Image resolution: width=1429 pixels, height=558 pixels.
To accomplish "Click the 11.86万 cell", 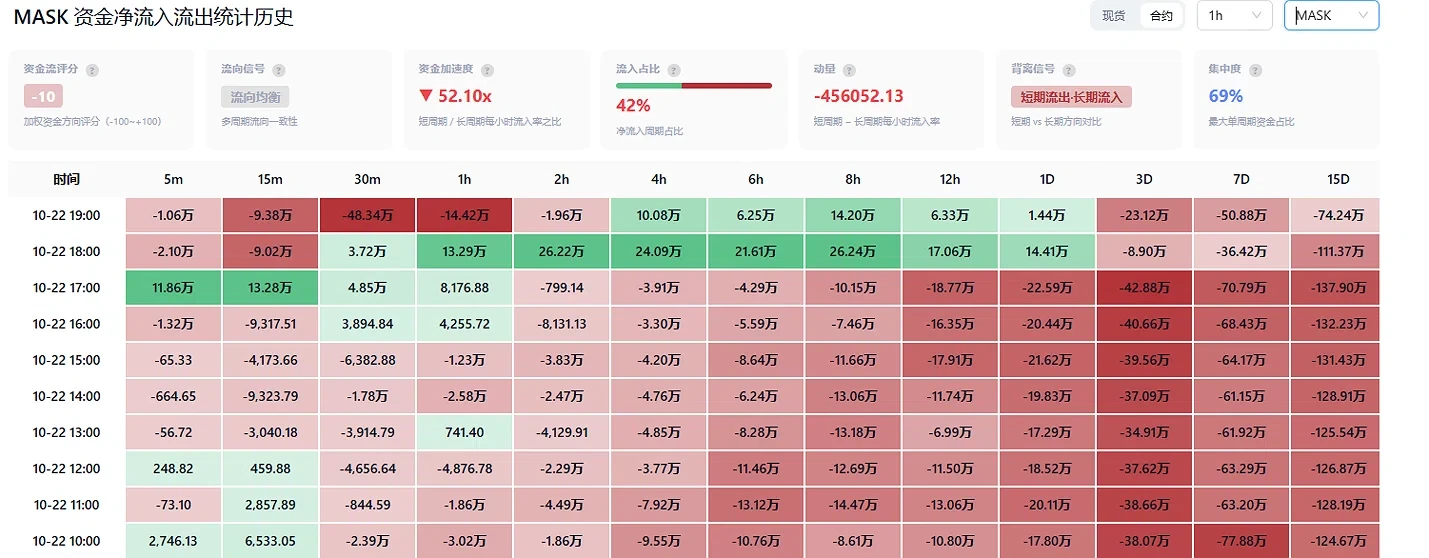I will 174,287.
